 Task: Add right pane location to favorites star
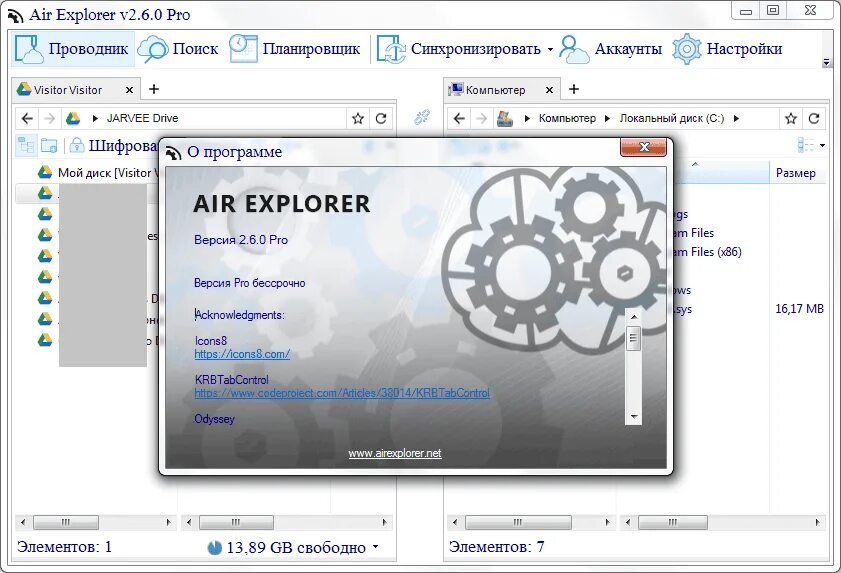point(791,119)
